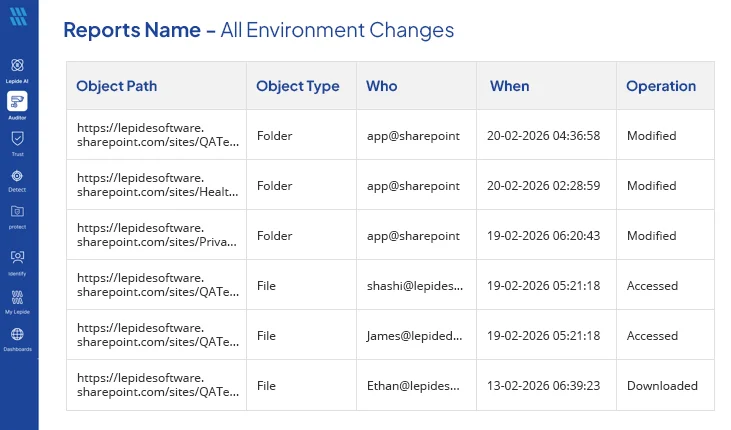The width and height of the screenshot is (731, 430).
Task: Click timestamp 20-02-2026 02:28:59
Action: 544,186
